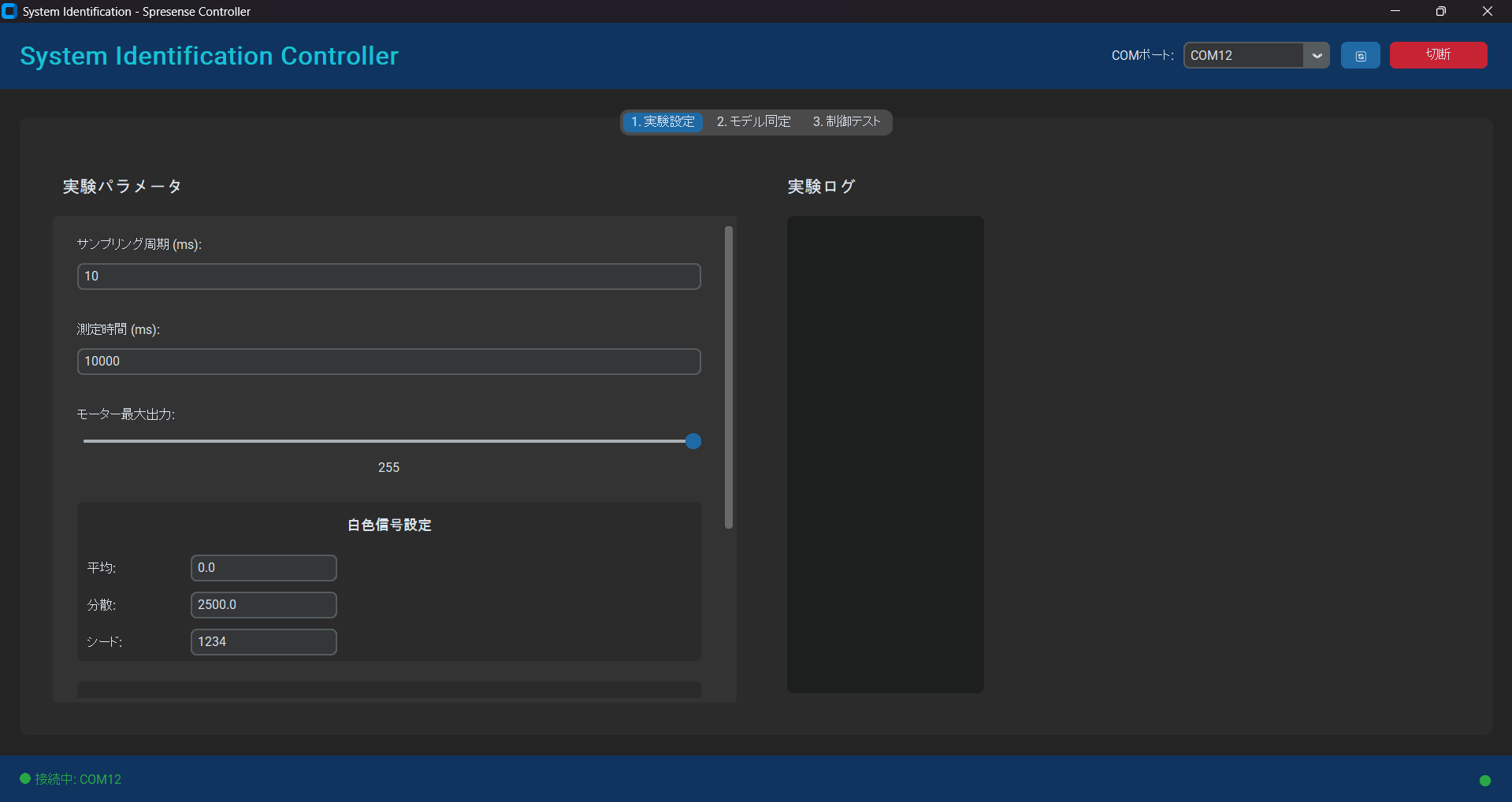Select the 分散 field showing 2500.0
The height and width of the screenshot is (802, 1512).
click(x=263, y=605)
